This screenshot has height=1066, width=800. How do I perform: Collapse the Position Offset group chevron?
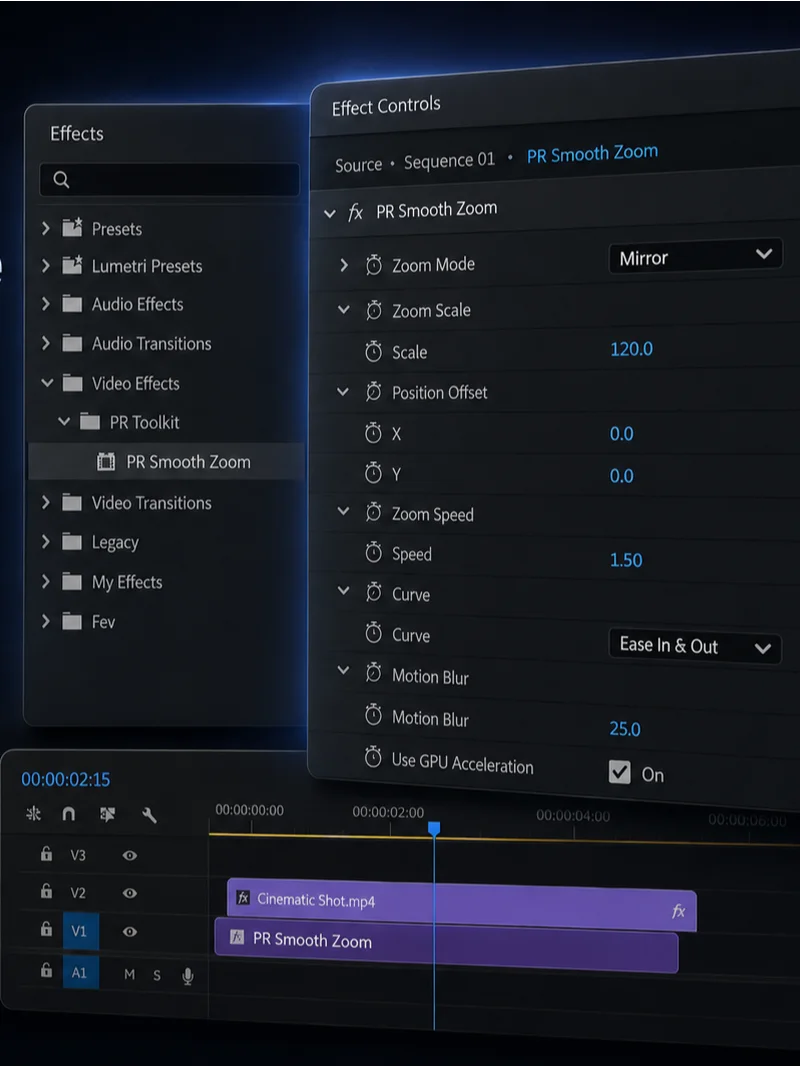[x=343, y=391]
